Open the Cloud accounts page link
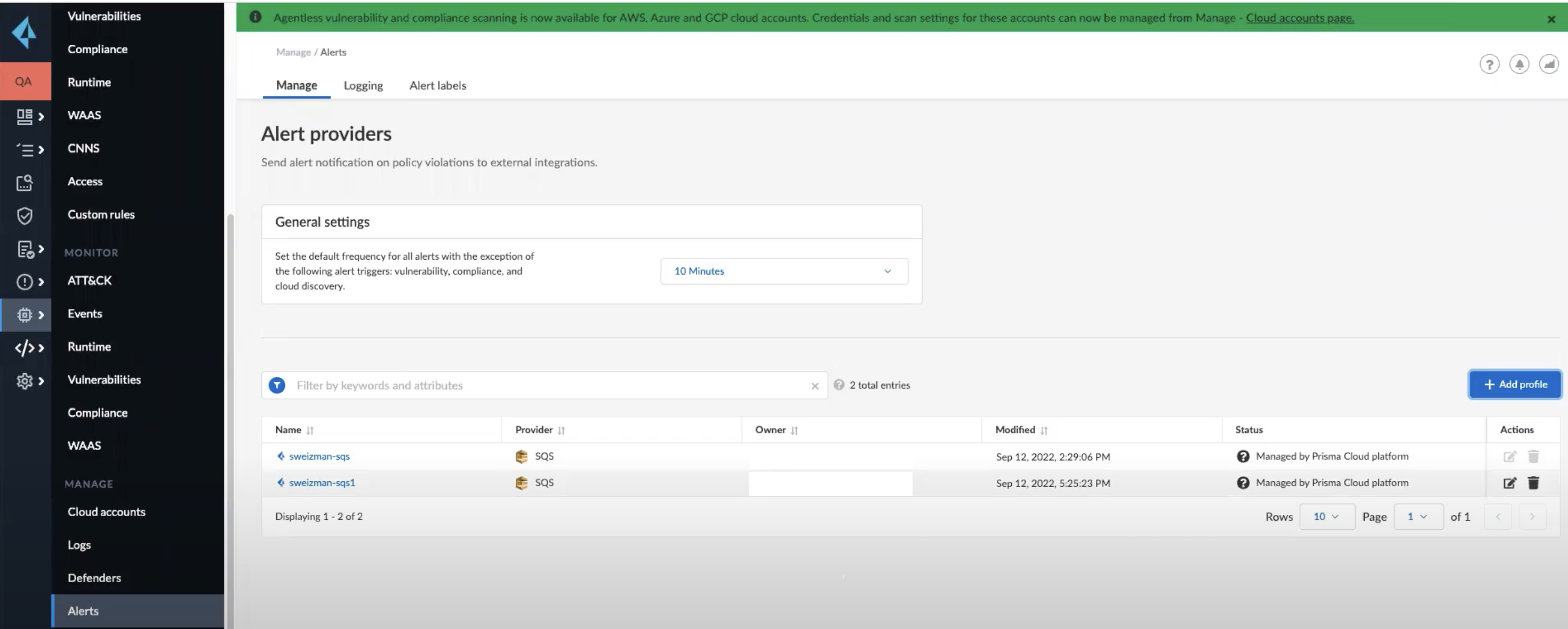The width and height of the screenshot is (1568, 629). coord(1300,18)
